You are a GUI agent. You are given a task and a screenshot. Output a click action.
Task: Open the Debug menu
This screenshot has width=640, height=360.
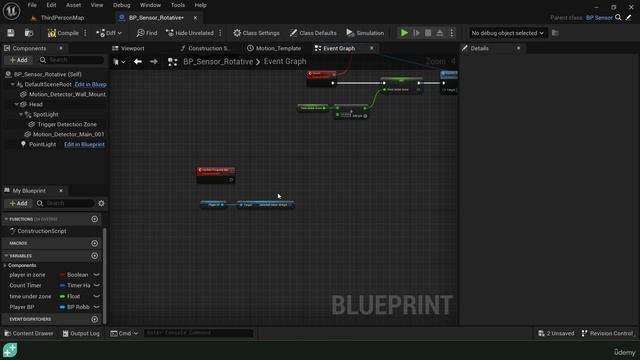(x=122, y=5)
